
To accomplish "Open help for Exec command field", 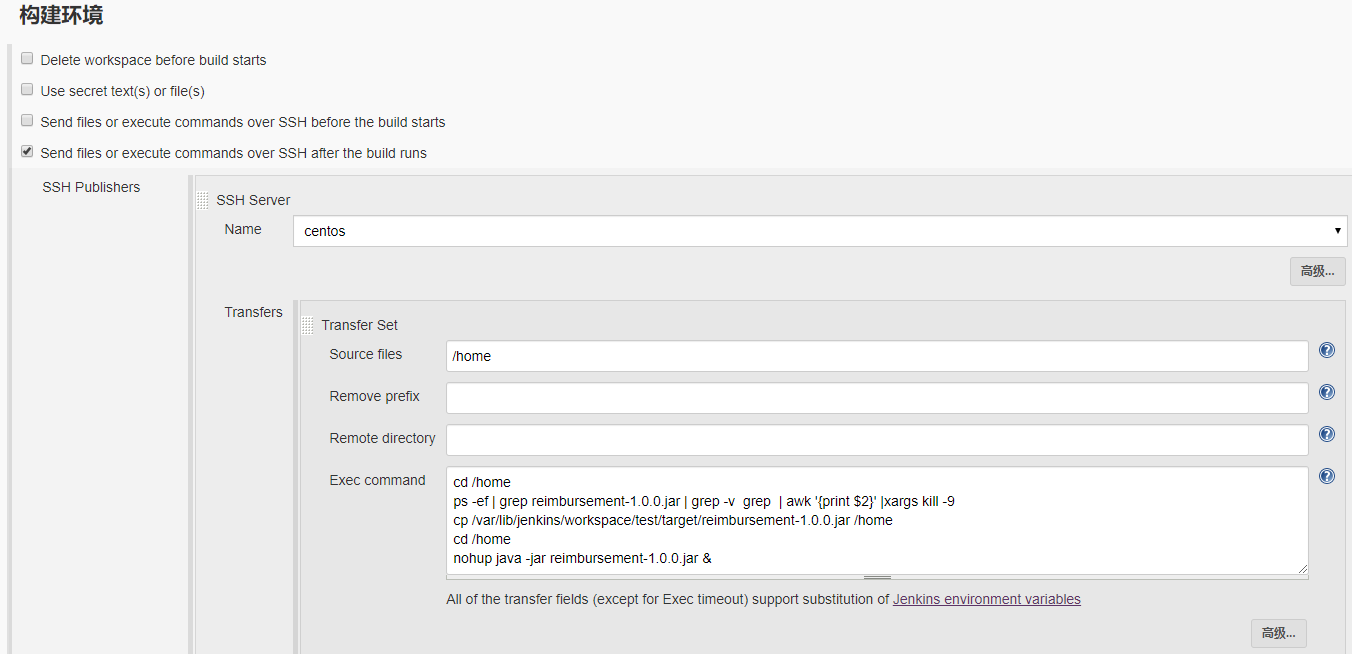I will click(x=1327, y=477).
